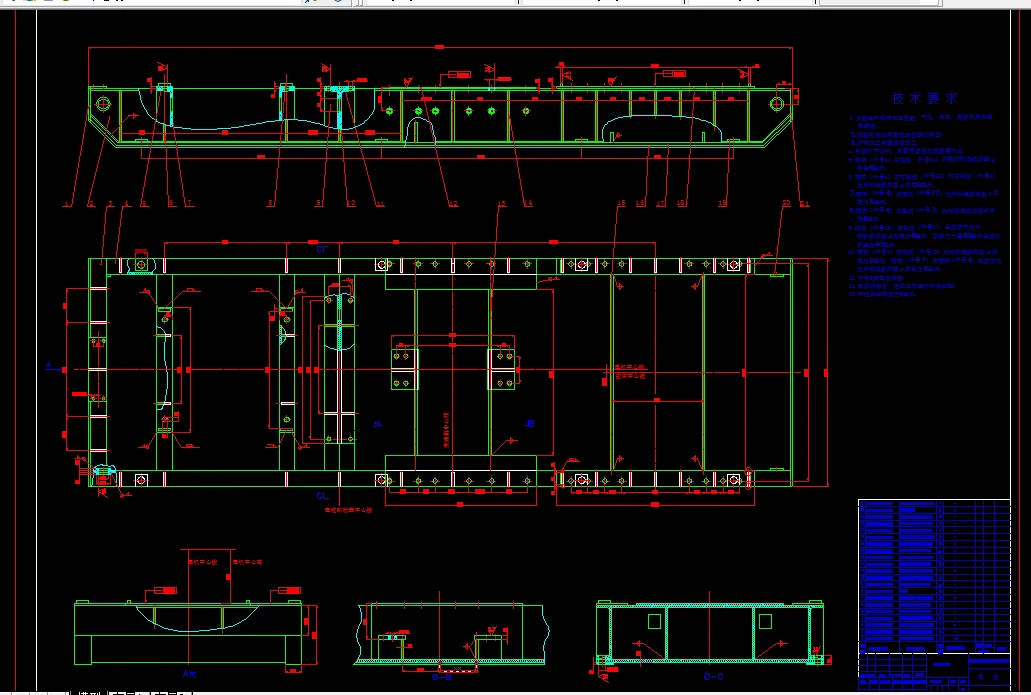Select the view arrow letter A left of plan
This screenshot has width=1031, height=695.
(x=48, y=364)
